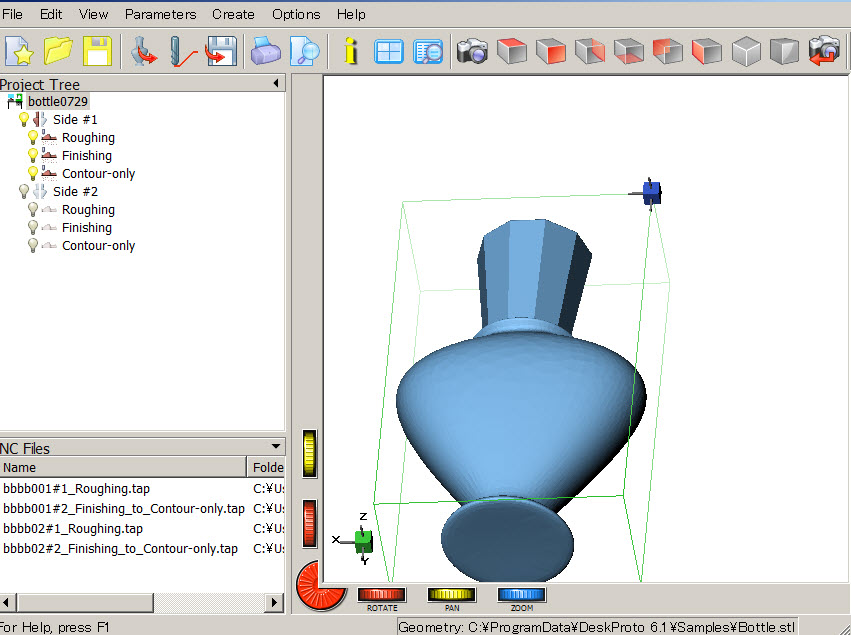Click the blue cube marker in viewport
This screenshot has height=635, width=851.
coord(651,193)
